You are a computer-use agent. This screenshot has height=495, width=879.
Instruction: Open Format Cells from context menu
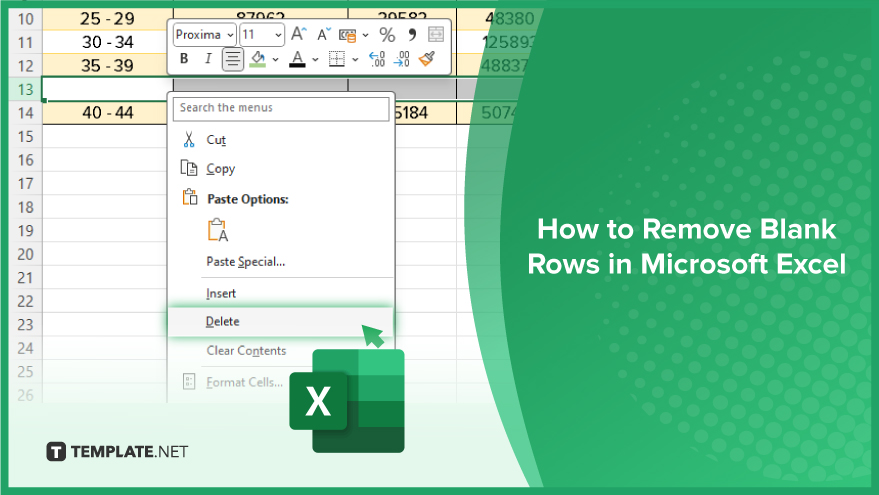click(244, 382)
